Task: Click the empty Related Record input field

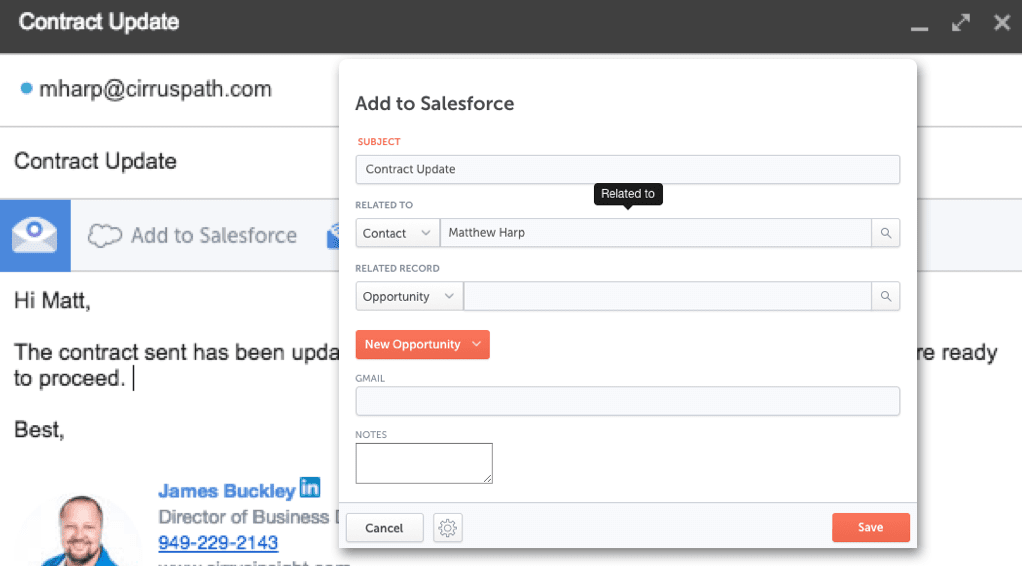Action: point(667,296)
